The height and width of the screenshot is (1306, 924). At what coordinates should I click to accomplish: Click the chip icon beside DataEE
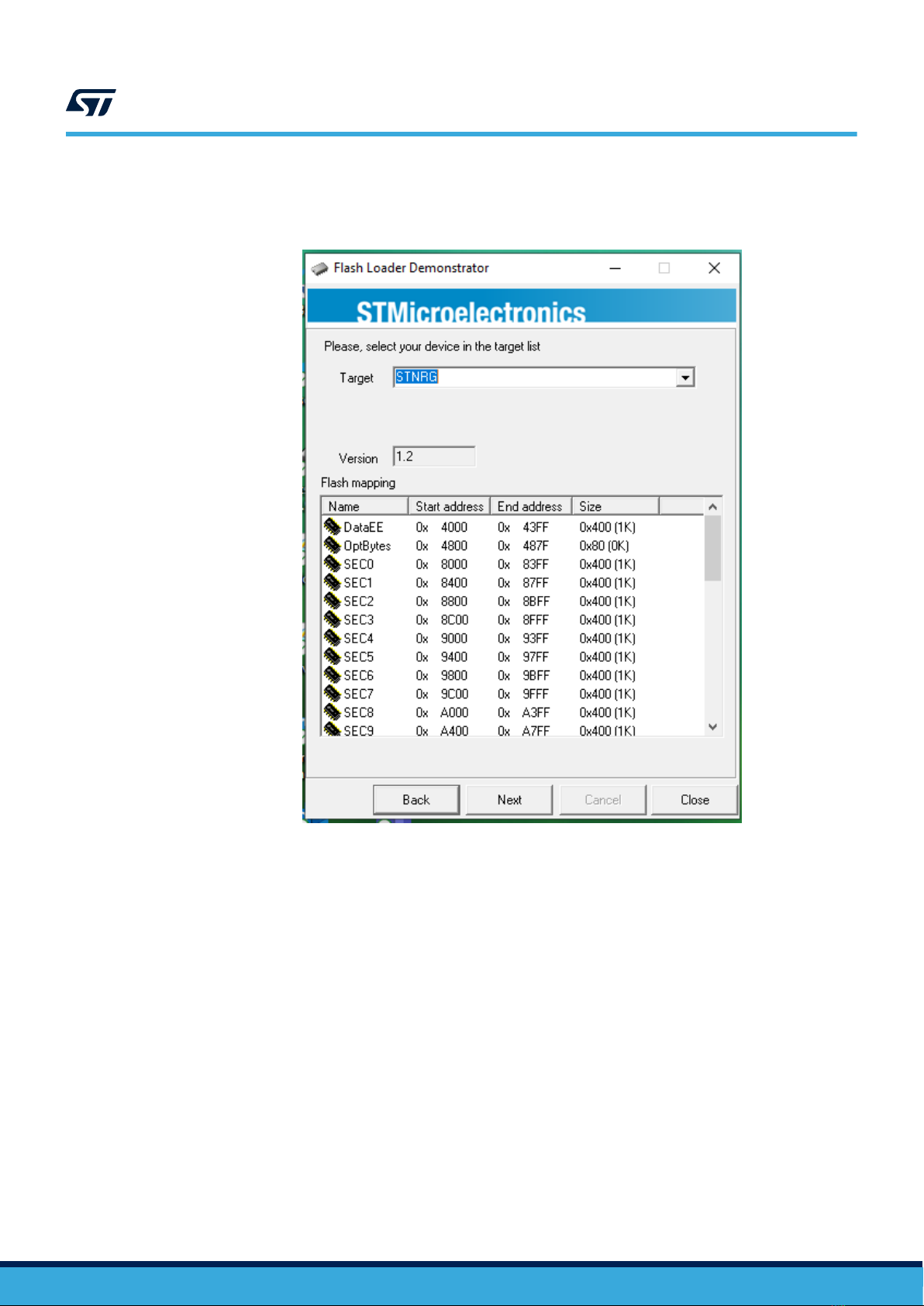(333, 527)
